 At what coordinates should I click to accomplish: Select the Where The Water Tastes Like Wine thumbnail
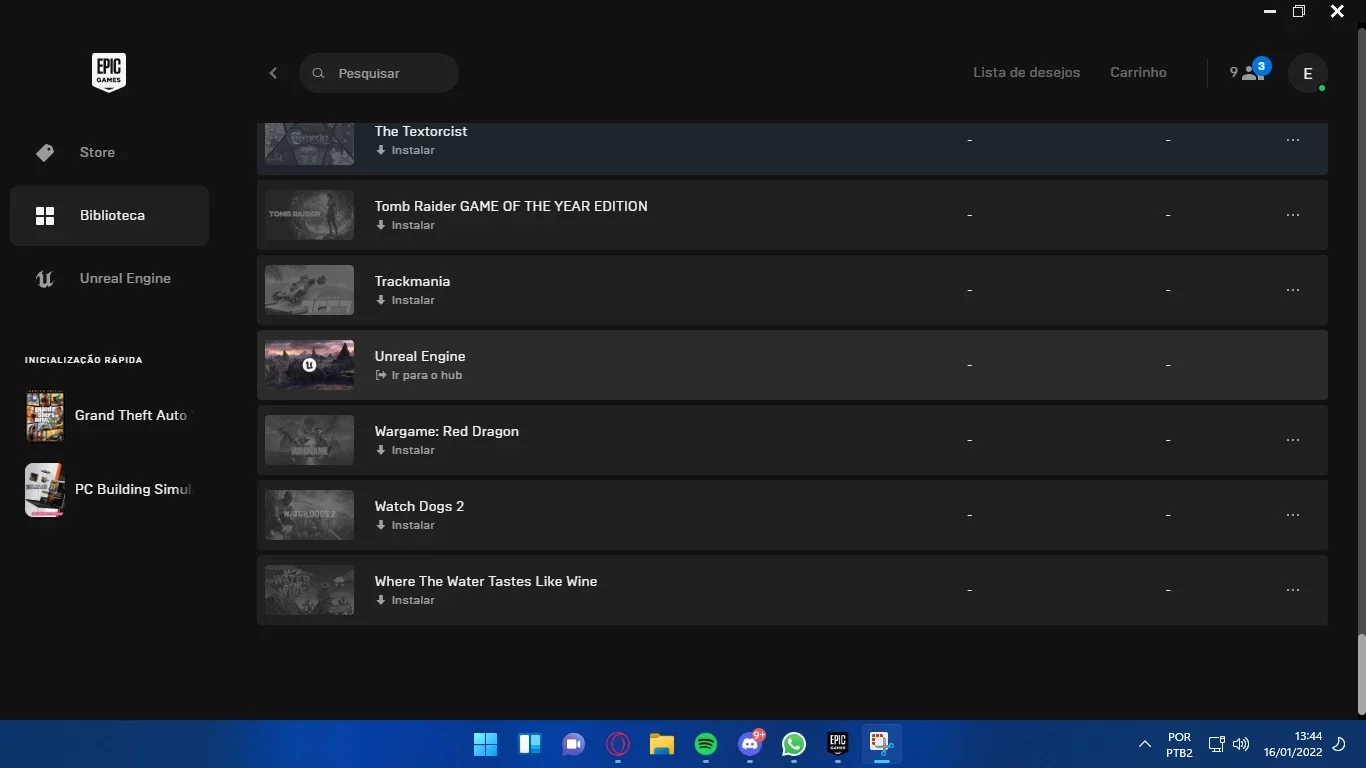[309, 590]
